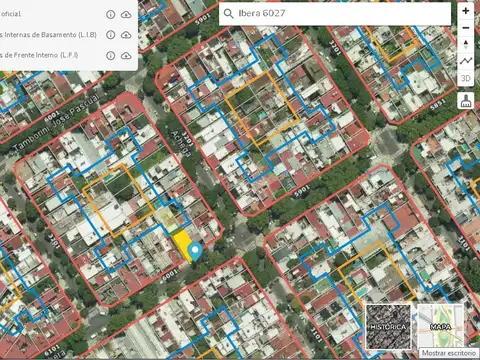Click the 'de Frente Interno (L.F.I)' label
480x360 pixels.
click(39, 55)
